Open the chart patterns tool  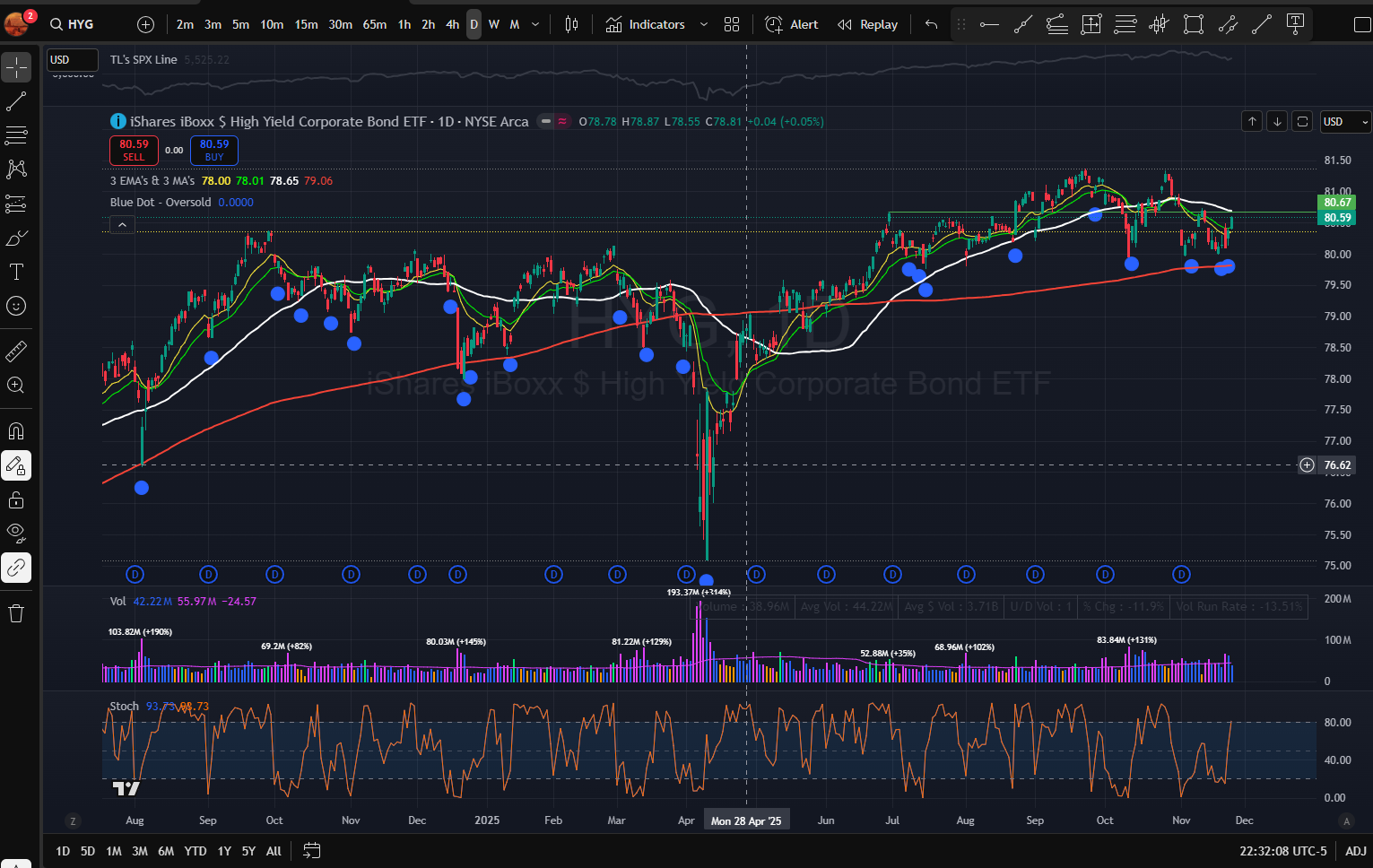(16, 169)
